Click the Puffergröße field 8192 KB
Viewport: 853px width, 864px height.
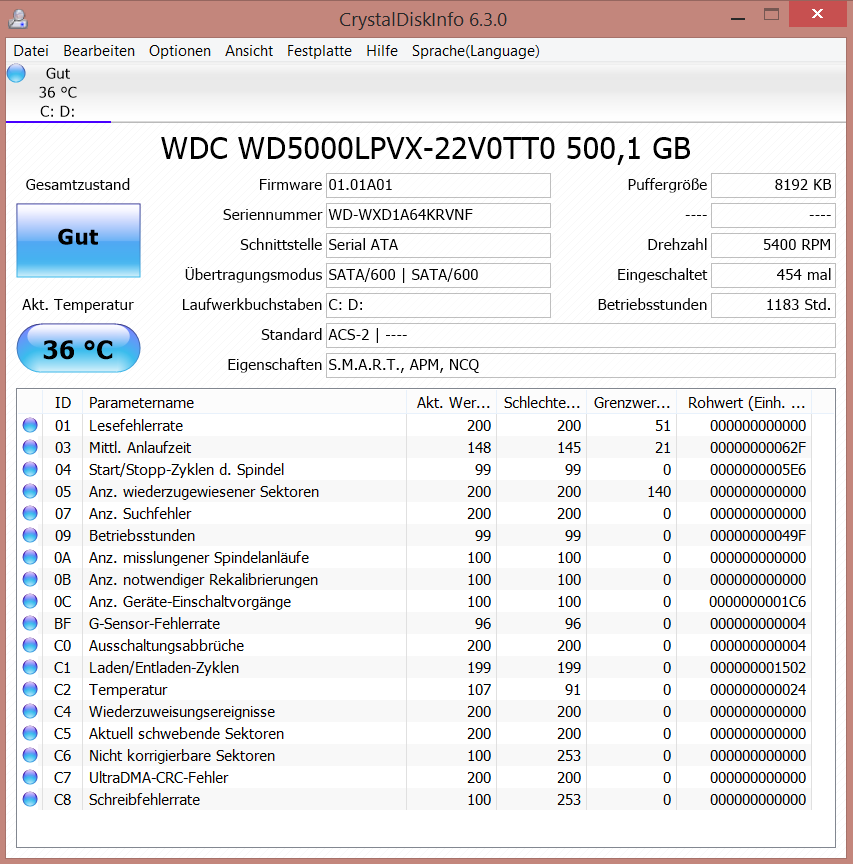tap(773, 185)
